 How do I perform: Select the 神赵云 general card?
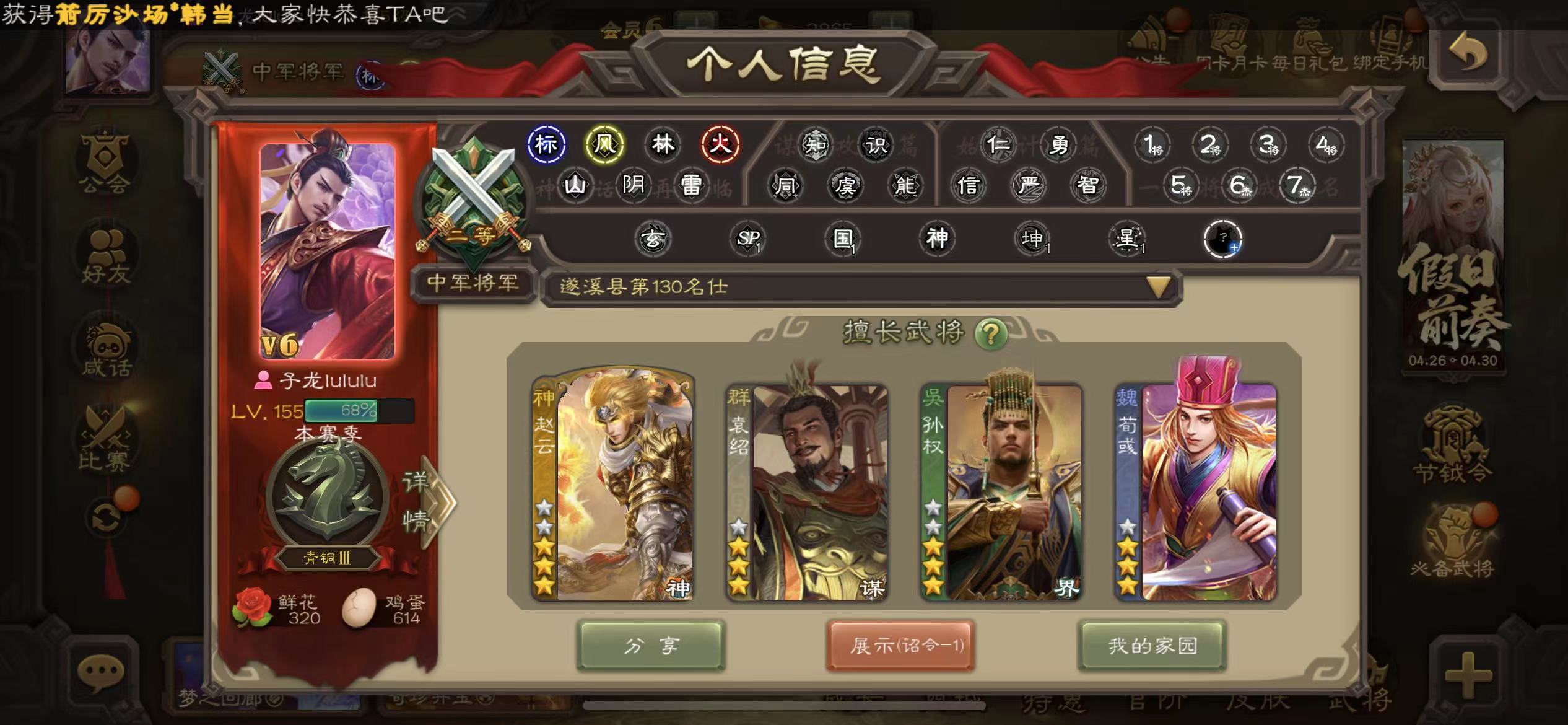612,485
